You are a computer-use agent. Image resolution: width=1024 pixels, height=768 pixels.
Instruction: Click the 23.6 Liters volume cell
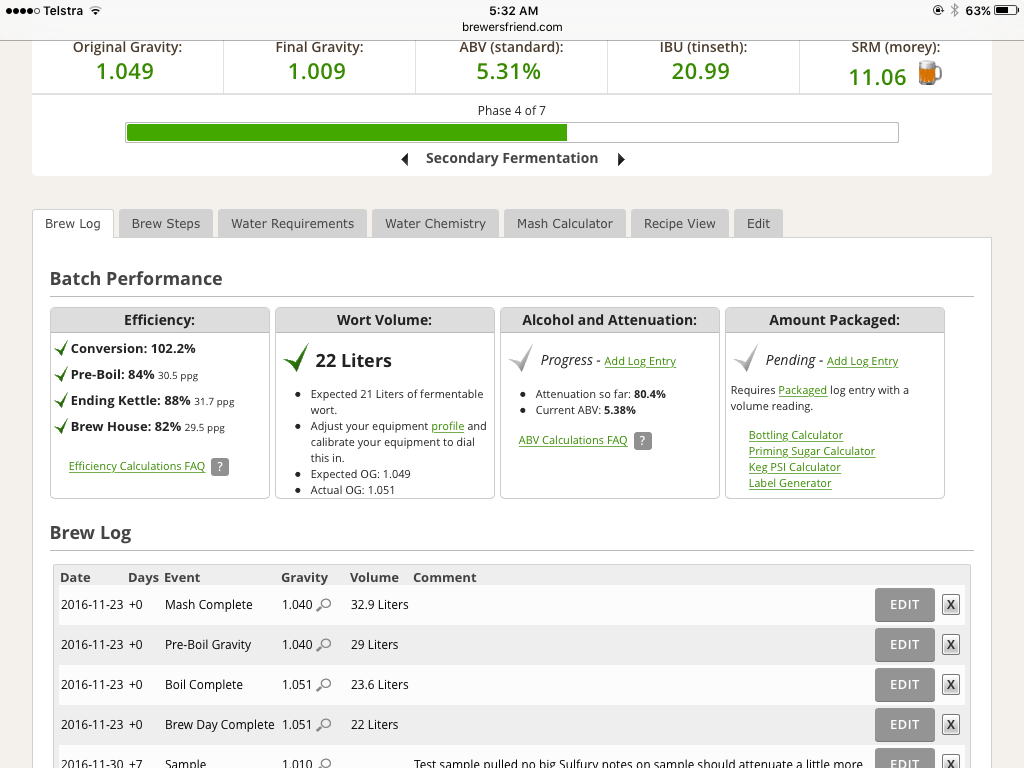(x=379, y=684)
